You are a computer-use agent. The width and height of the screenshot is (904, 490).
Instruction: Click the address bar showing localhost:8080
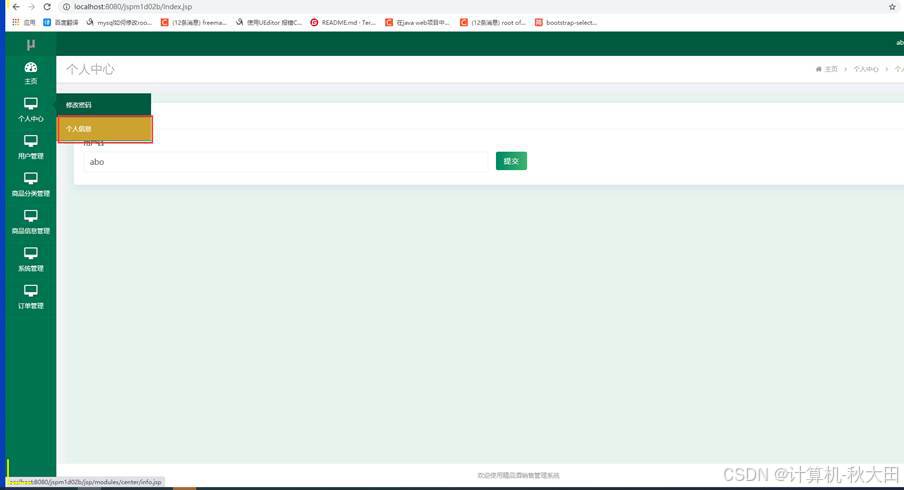pos(133,7)
